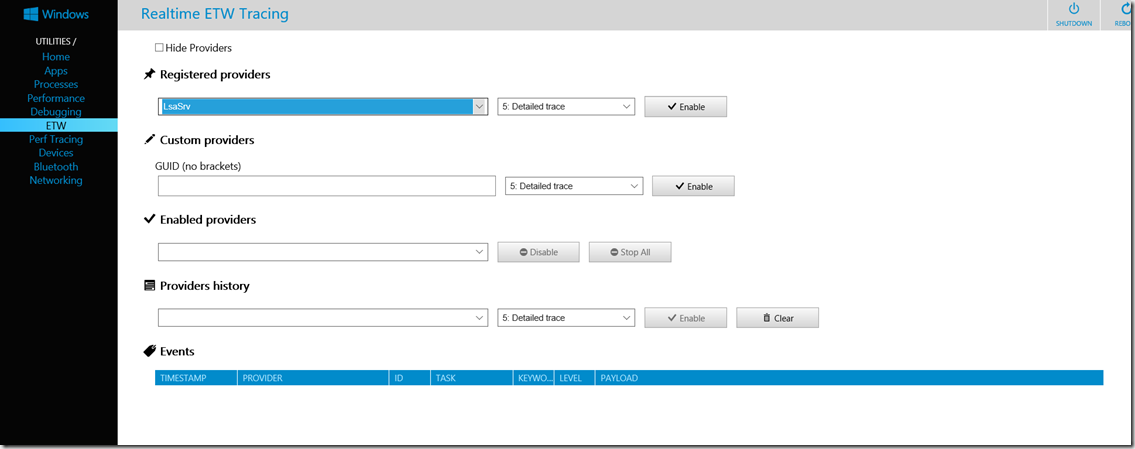The image size is (1135, 449).
Task: Open the Providers history dropdown
Action: pos(323,318)
